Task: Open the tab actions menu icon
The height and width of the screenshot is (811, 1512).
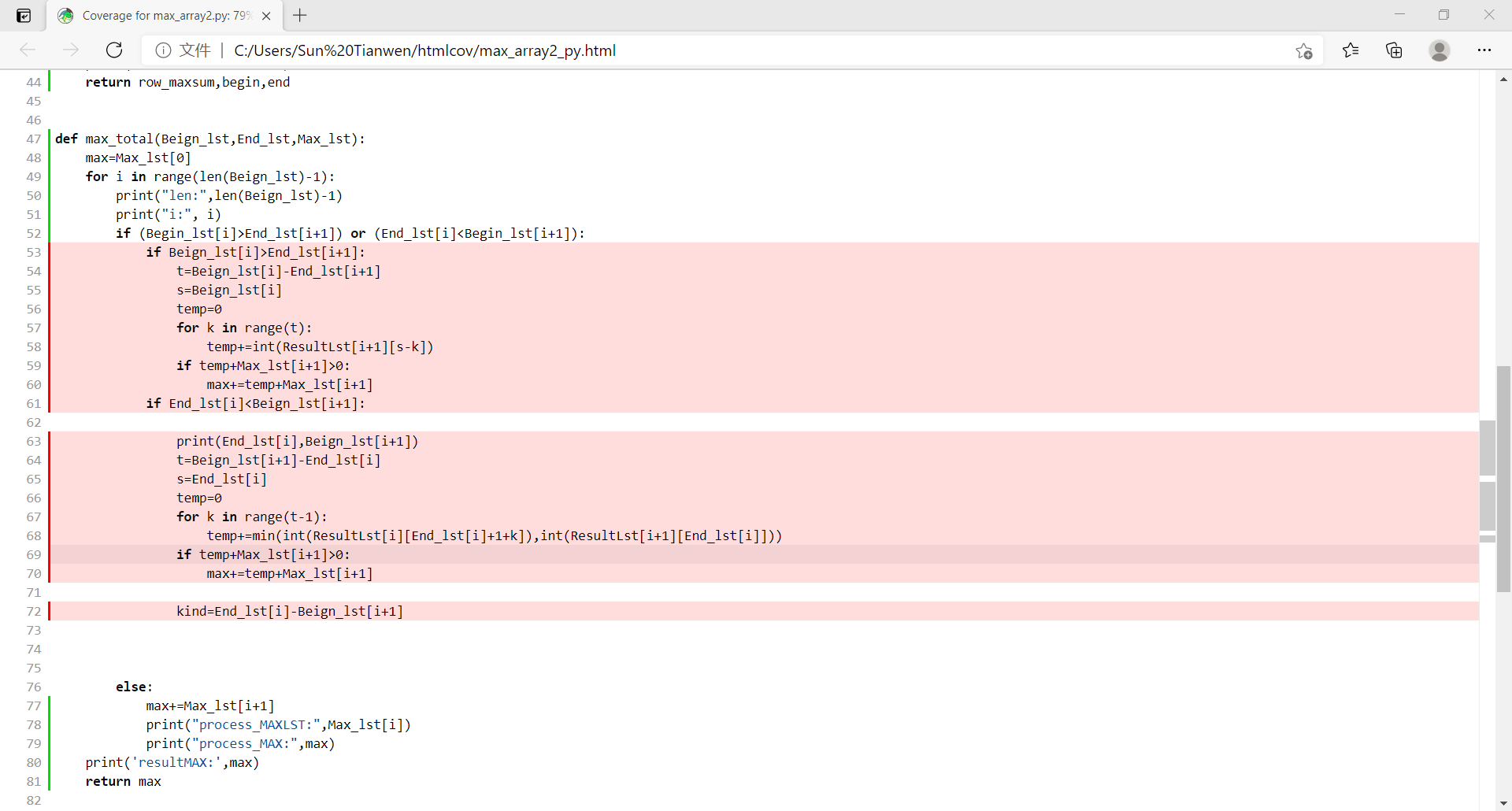Action: [x=24, y=16]
